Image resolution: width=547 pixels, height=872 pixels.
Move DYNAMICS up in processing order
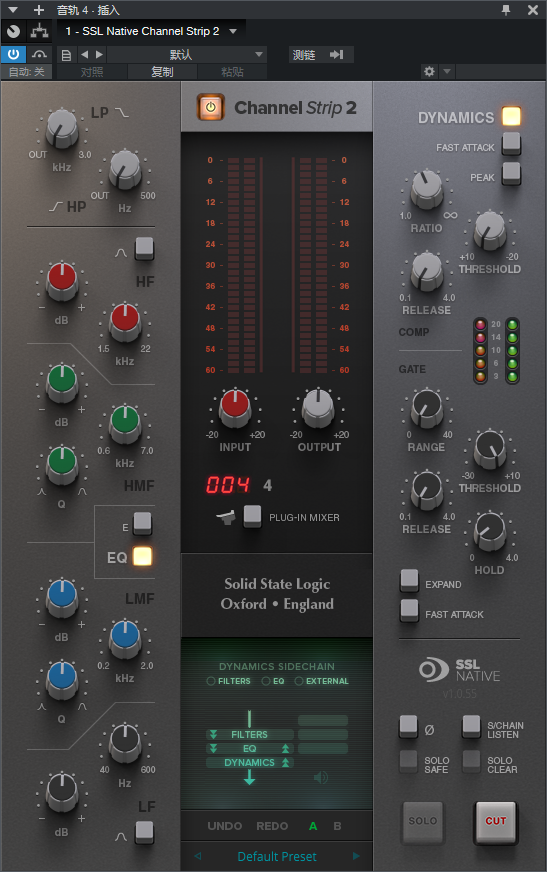[285, 762]
